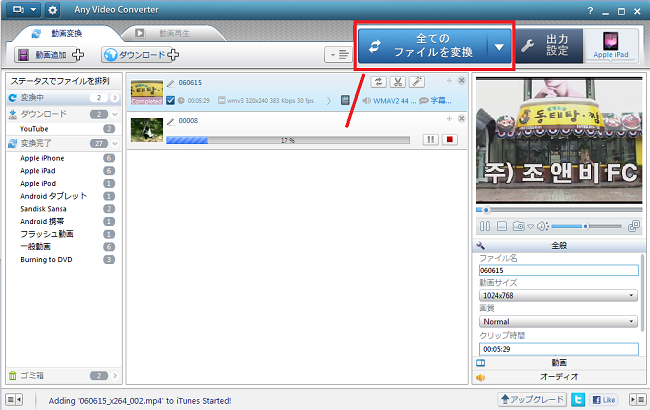
Task: Pop out the preview window icon
Action: pos(634,226)
